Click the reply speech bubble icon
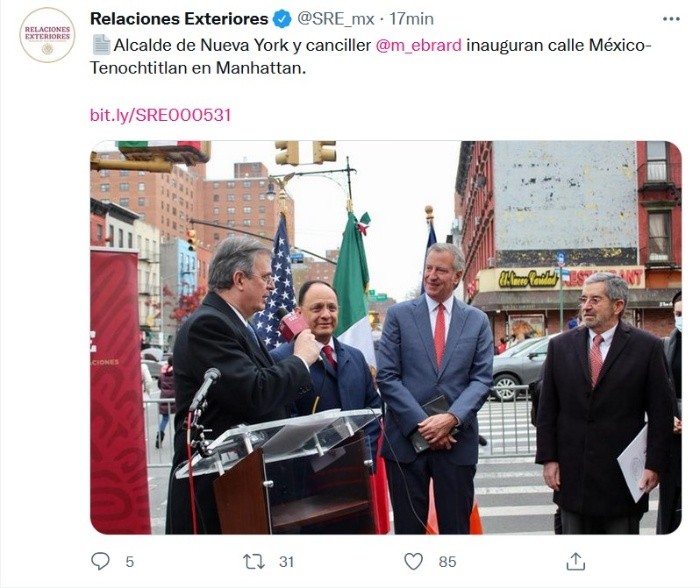The height and width of the screenshot is (588, 700). pos(100,561)
